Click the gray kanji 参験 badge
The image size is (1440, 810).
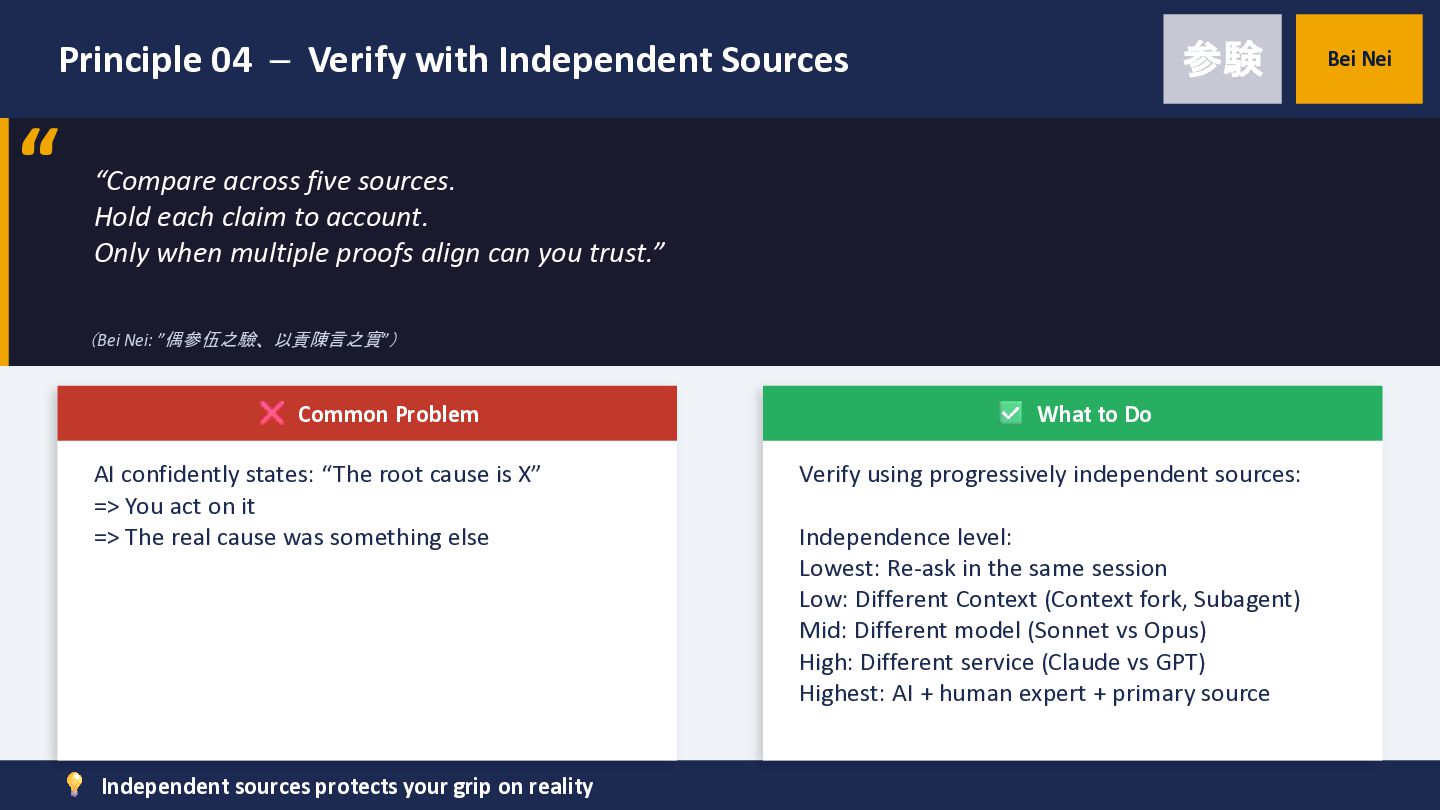coord(1222,59)
